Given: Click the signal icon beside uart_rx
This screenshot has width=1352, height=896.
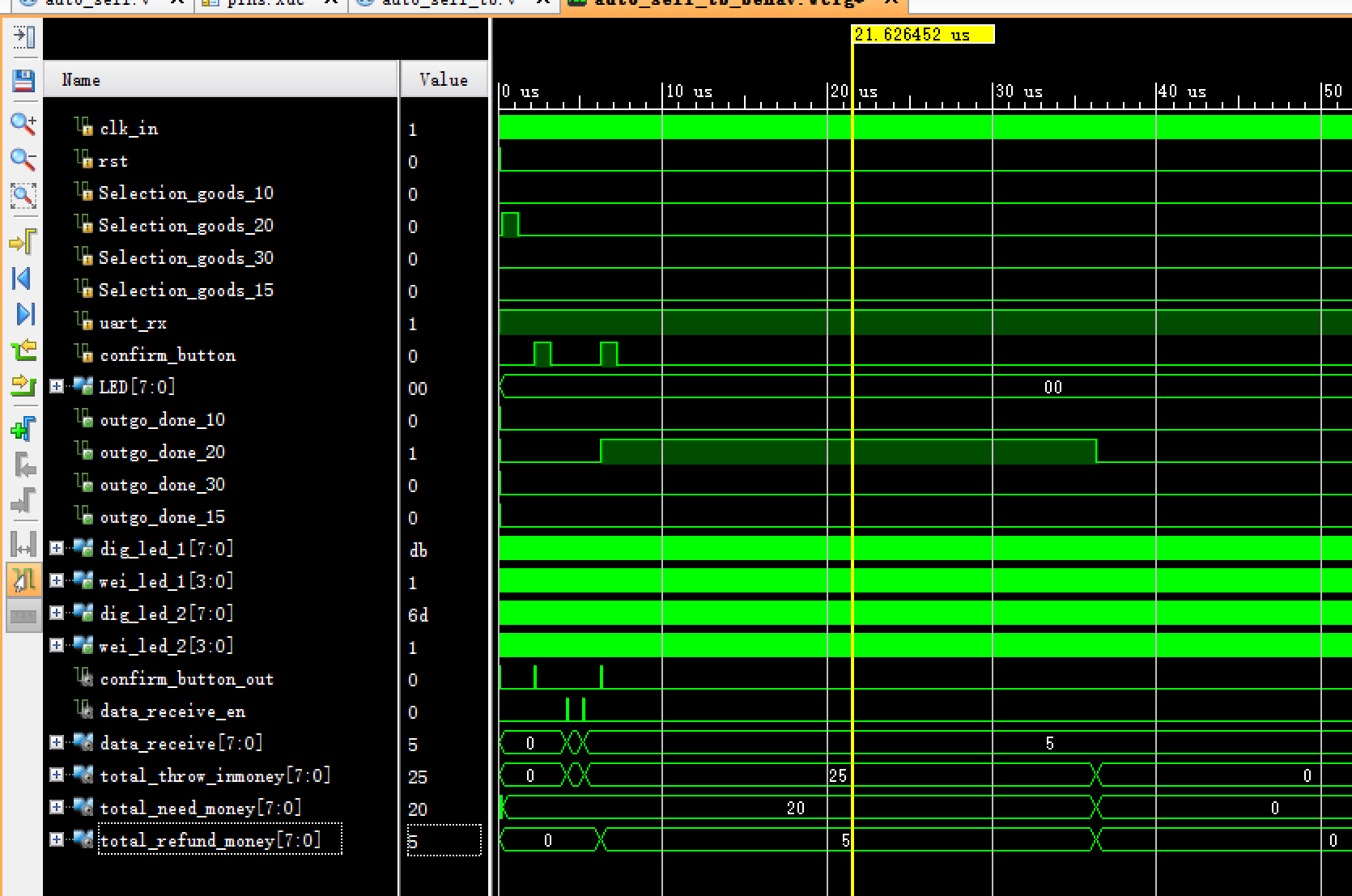Looking at the screenshot, I should point(83,321).
